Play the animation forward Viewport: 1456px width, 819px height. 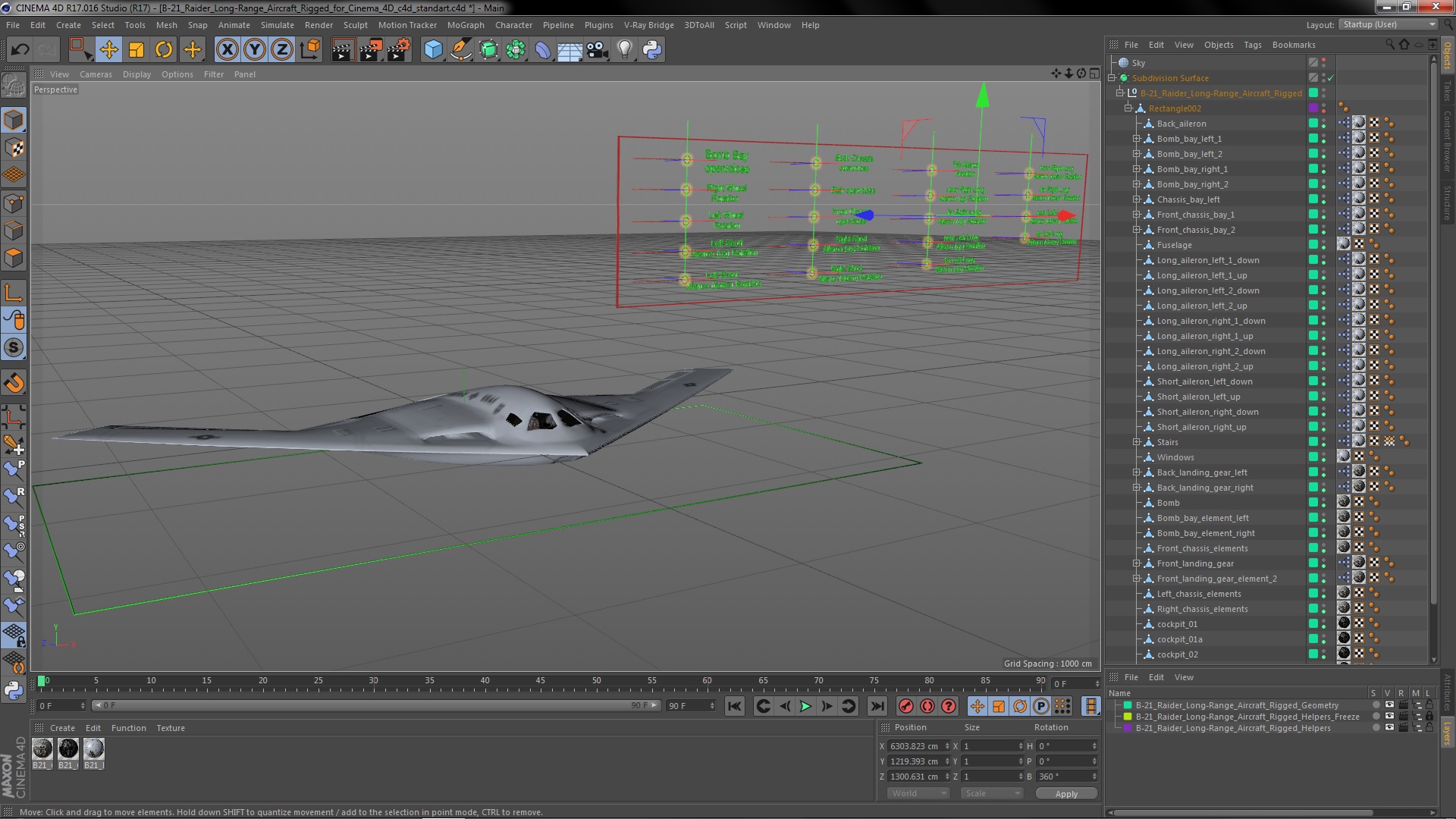click(805, 706)
